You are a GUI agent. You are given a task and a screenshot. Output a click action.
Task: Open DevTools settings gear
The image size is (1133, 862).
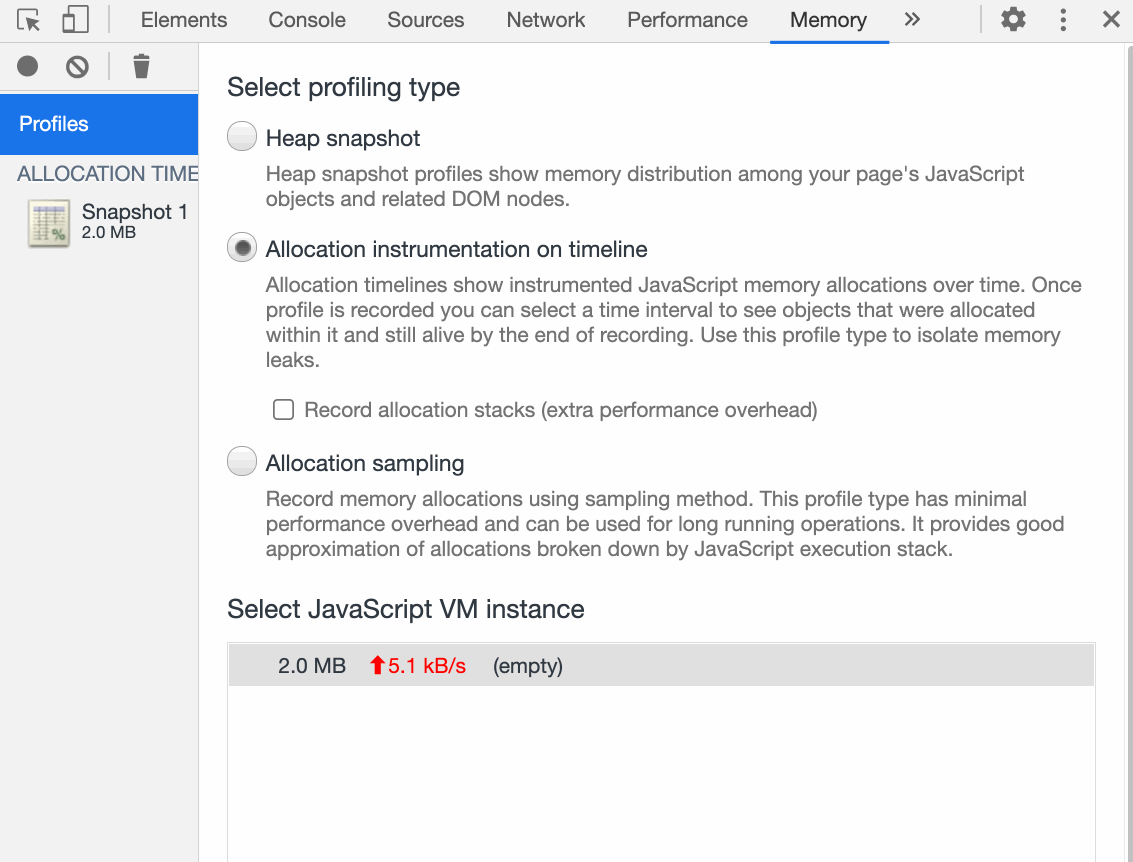click(1013, 20)
